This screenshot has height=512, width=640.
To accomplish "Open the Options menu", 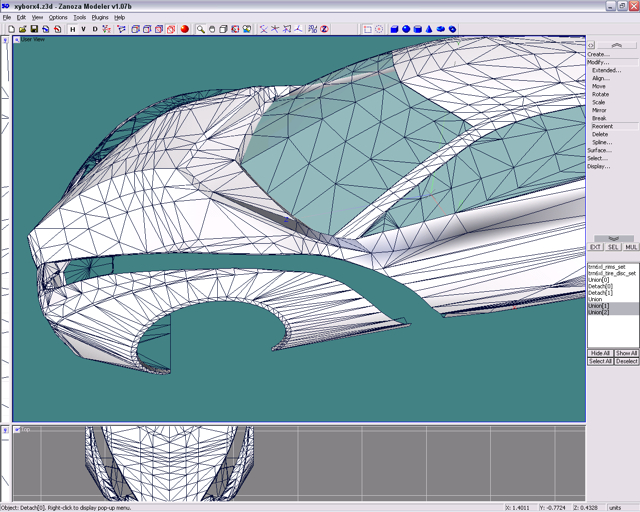I will [58, 17].
